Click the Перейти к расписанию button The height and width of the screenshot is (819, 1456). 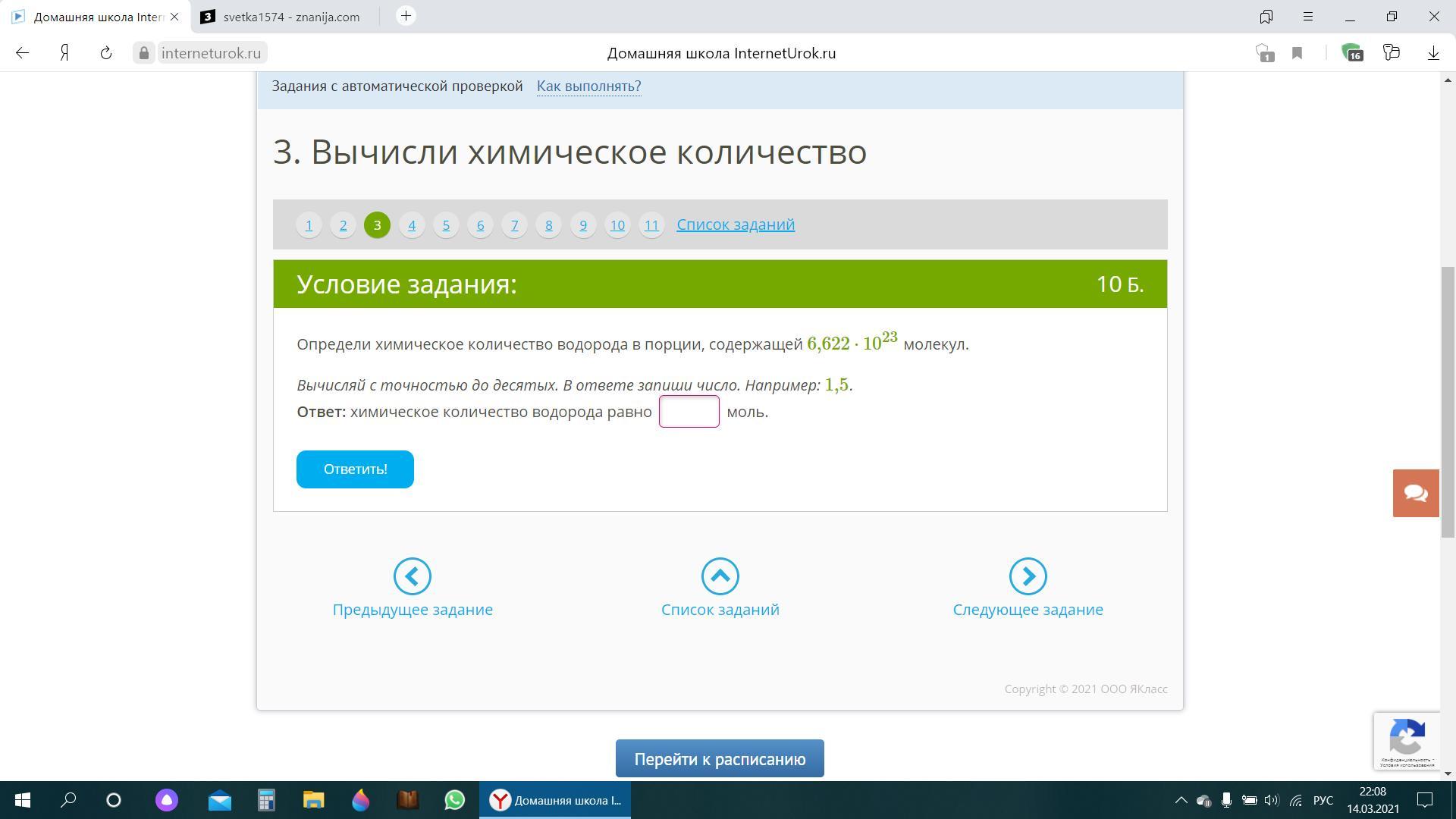coord(719,758)
